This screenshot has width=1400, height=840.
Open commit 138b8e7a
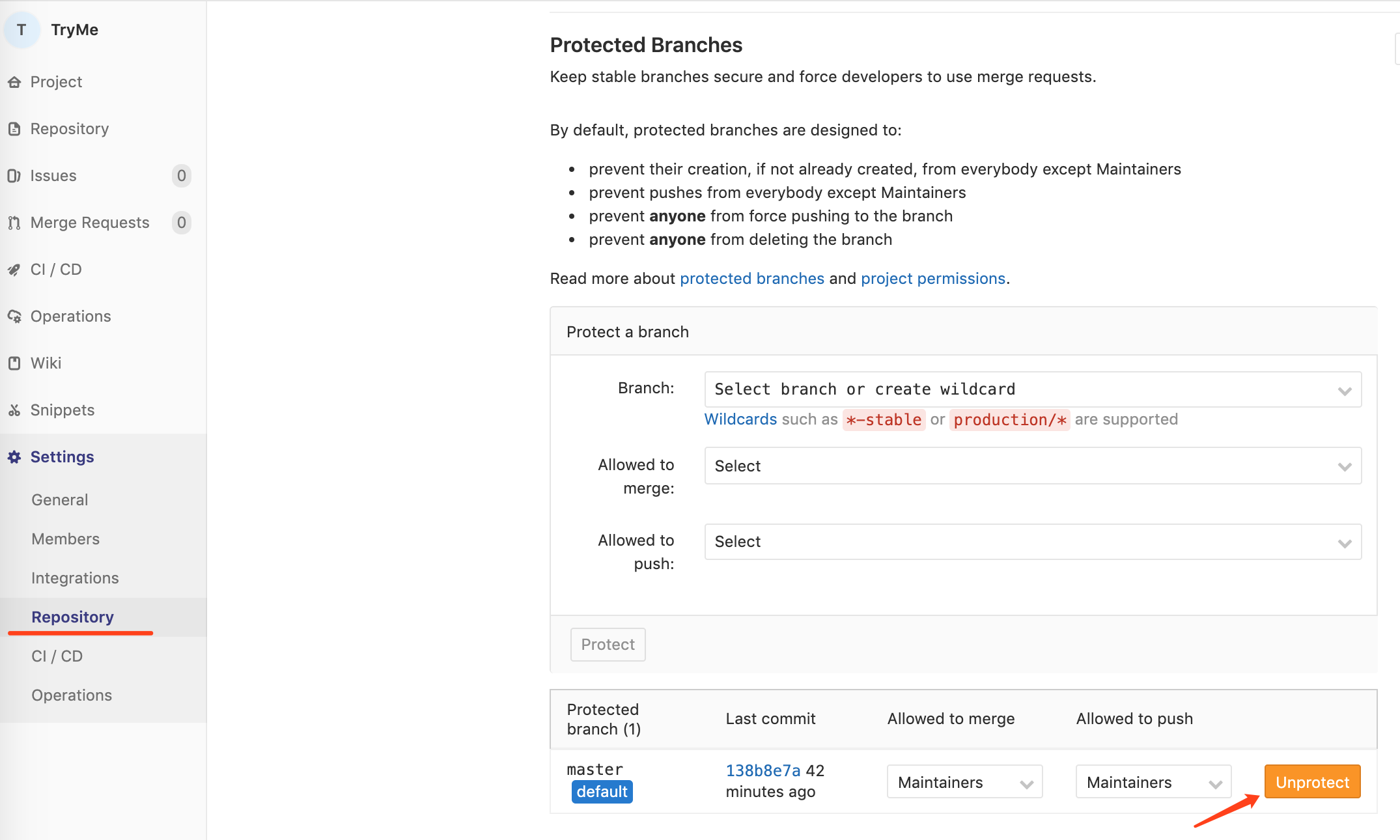(x=763, y=770)
